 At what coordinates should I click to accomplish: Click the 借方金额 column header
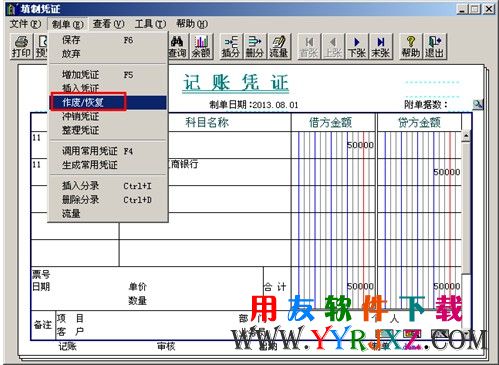330,122
